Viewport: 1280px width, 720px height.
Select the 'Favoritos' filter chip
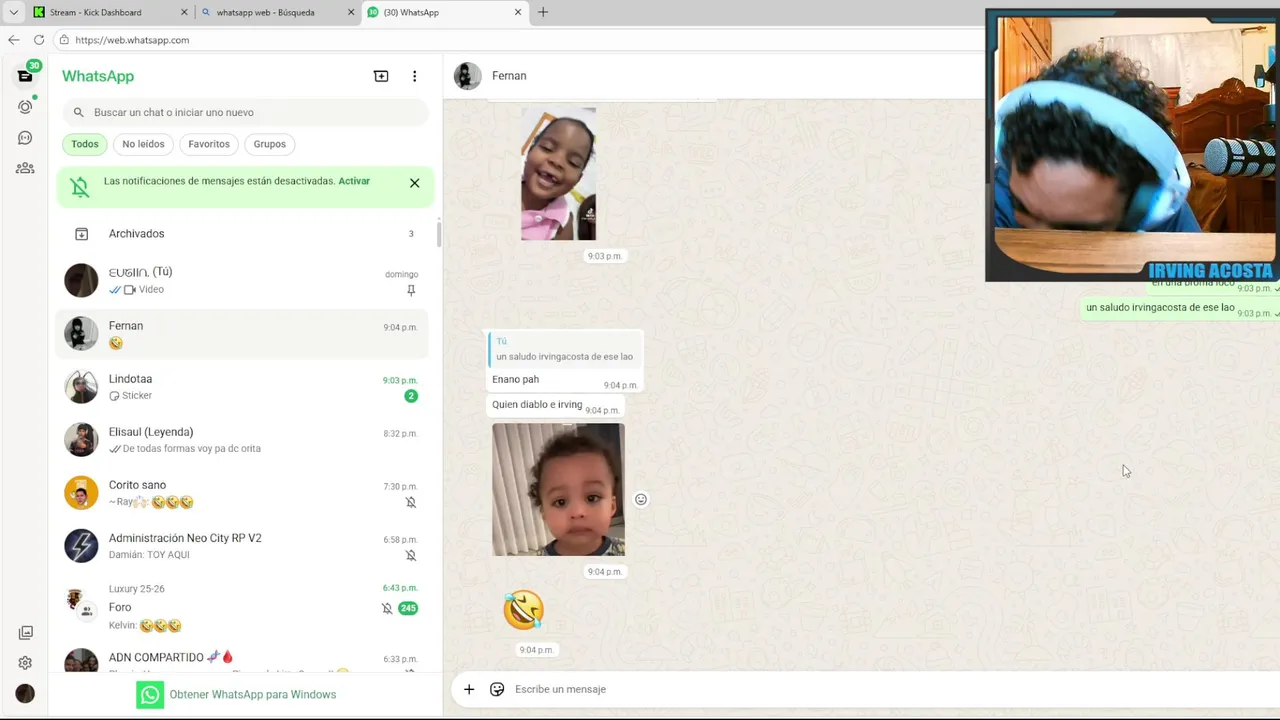[x=209, y=144]
